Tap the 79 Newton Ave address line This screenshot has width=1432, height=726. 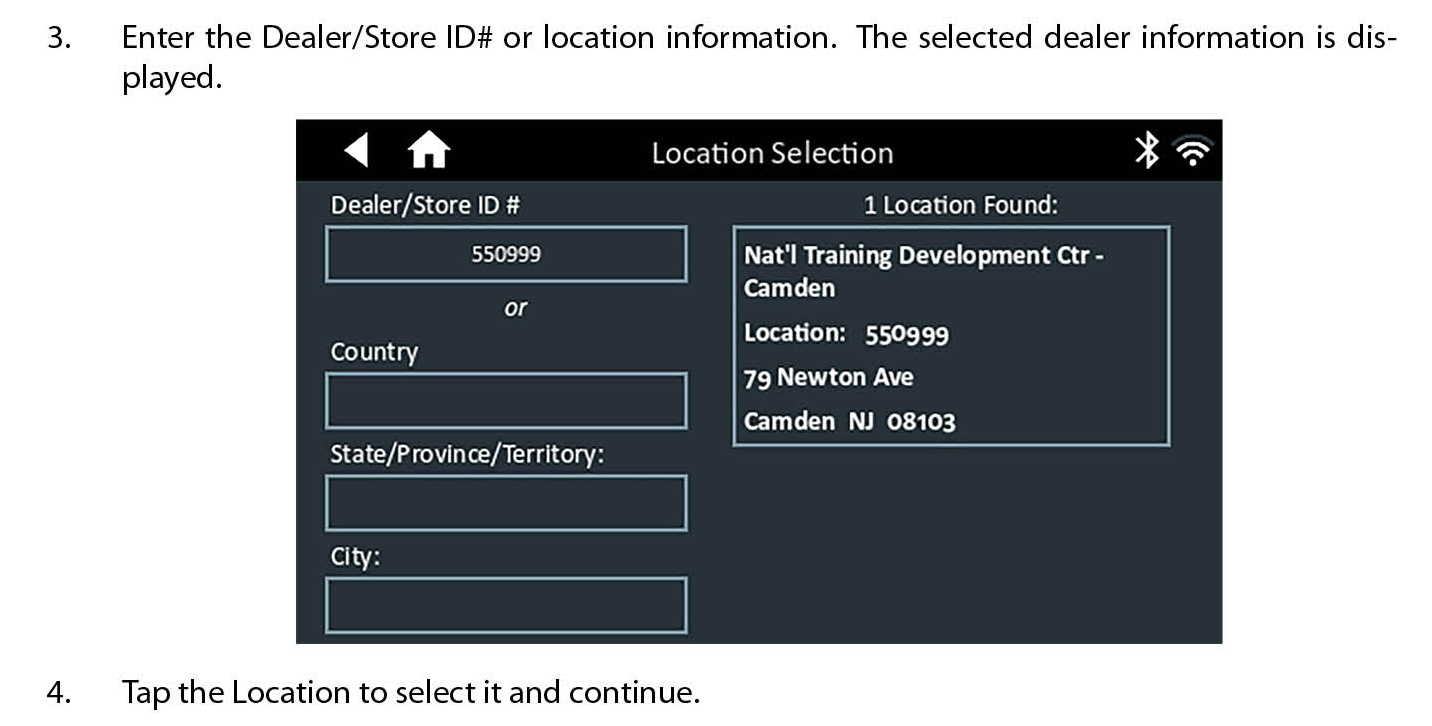pyautogui.click(x=828, y=378)
